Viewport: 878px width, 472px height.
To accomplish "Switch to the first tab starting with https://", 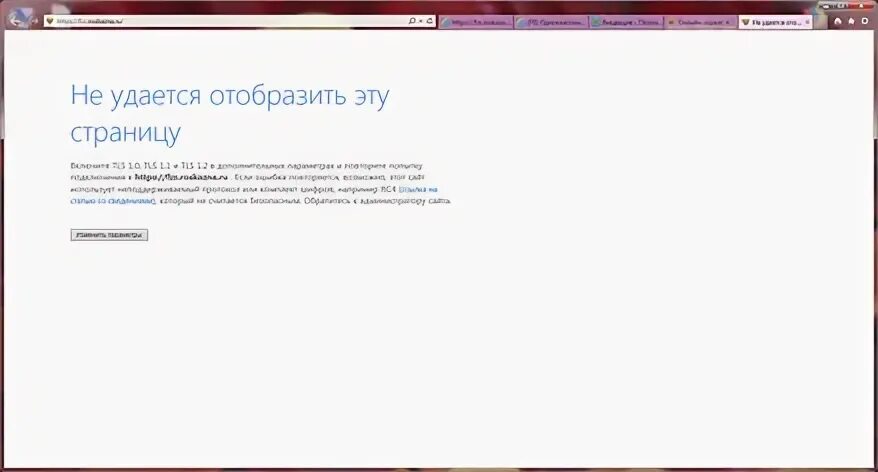I will (x=476, y=22).
